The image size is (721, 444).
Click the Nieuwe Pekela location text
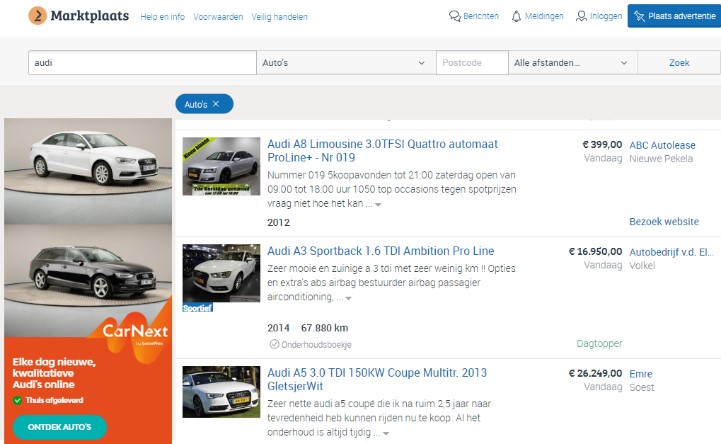click(661, 159)
